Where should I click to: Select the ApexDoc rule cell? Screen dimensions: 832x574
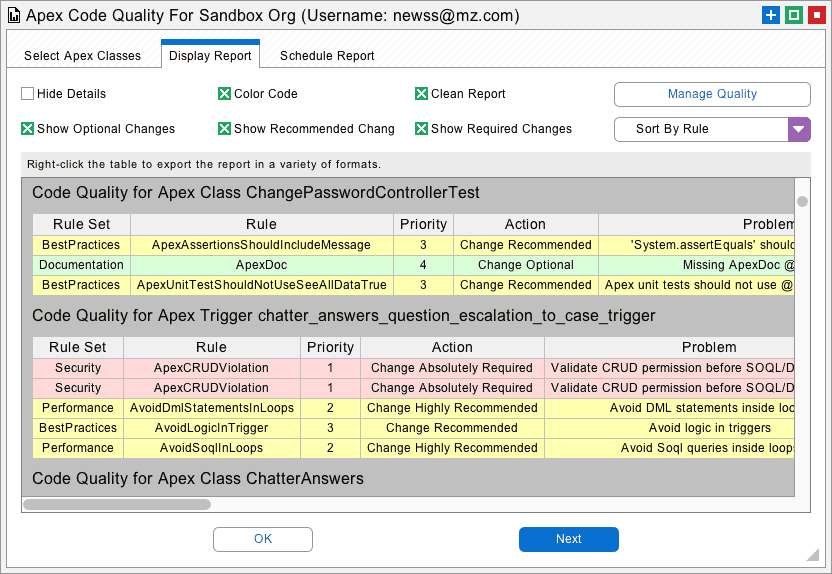click(262, 265)
